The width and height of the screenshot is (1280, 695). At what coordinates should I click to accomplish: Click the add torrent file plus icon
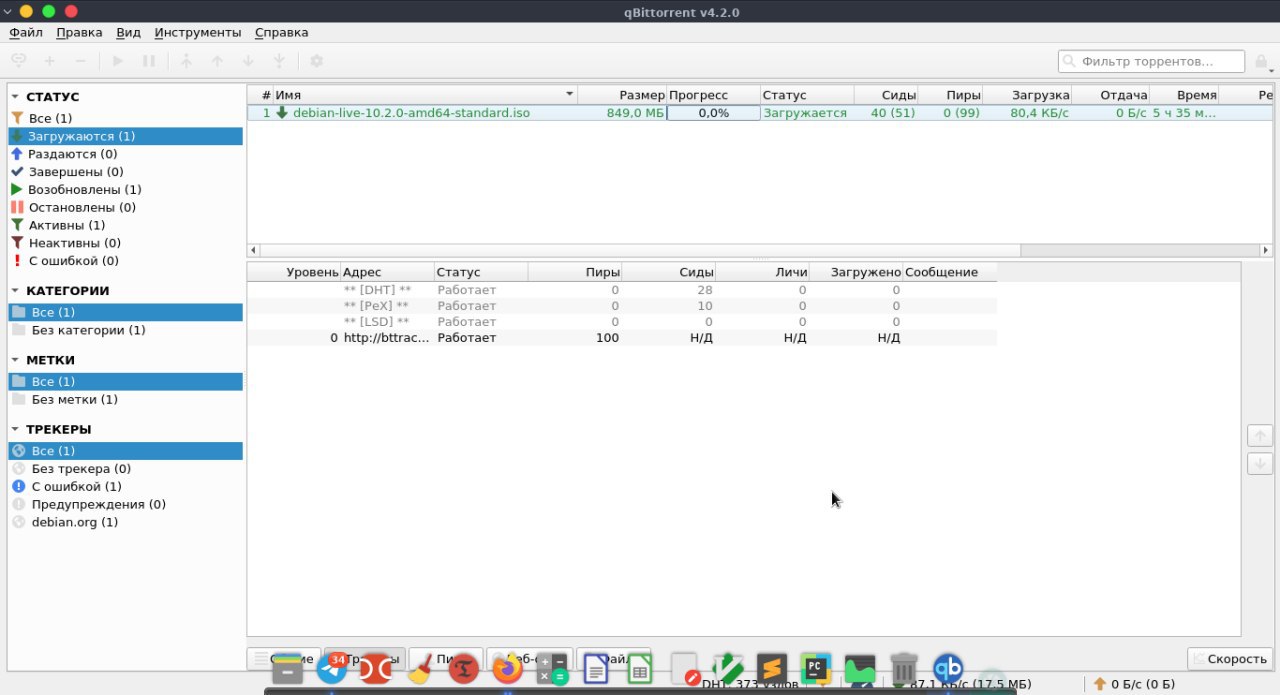49,61
